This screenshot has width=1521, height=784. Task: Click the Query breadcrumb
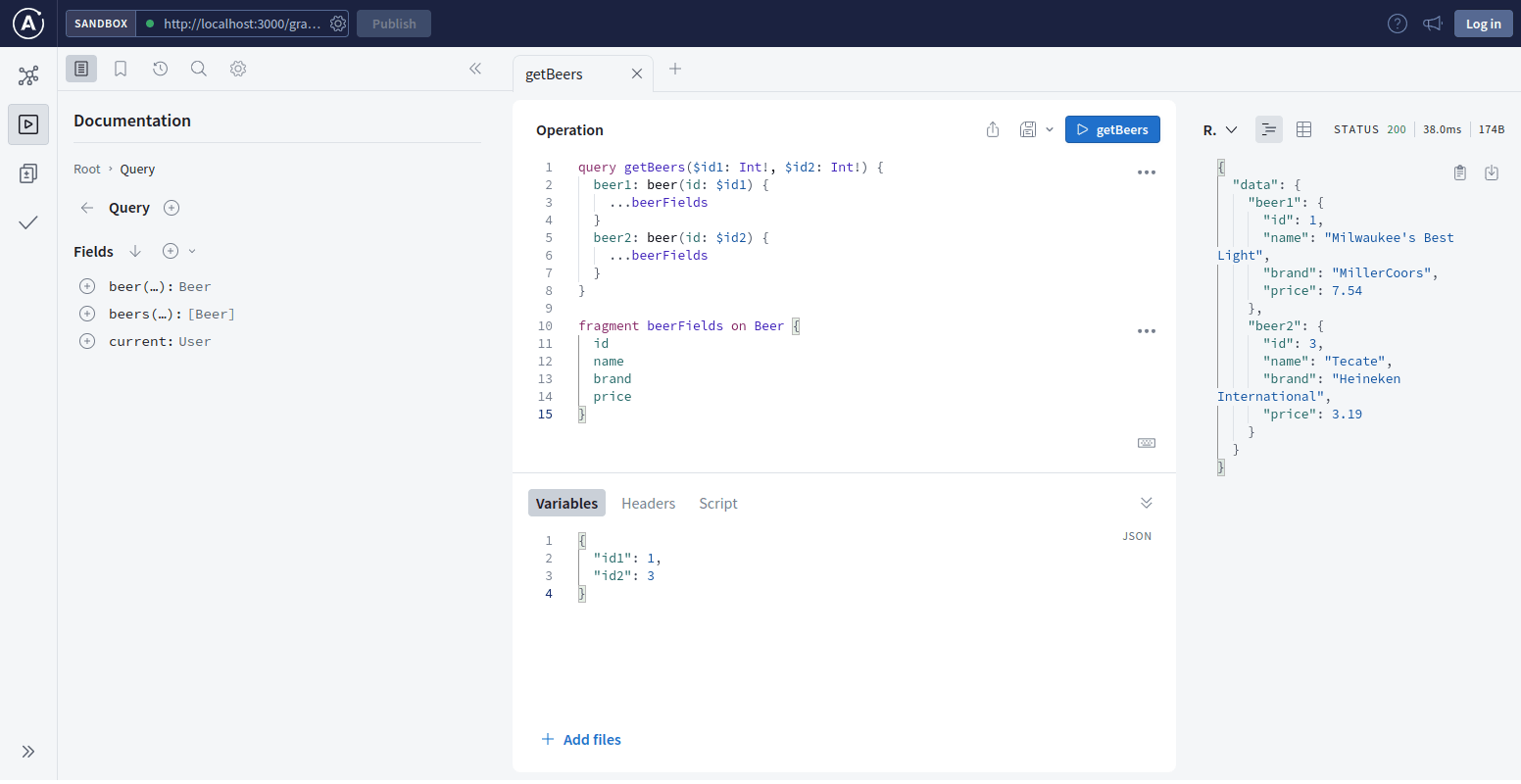point(137,169)
